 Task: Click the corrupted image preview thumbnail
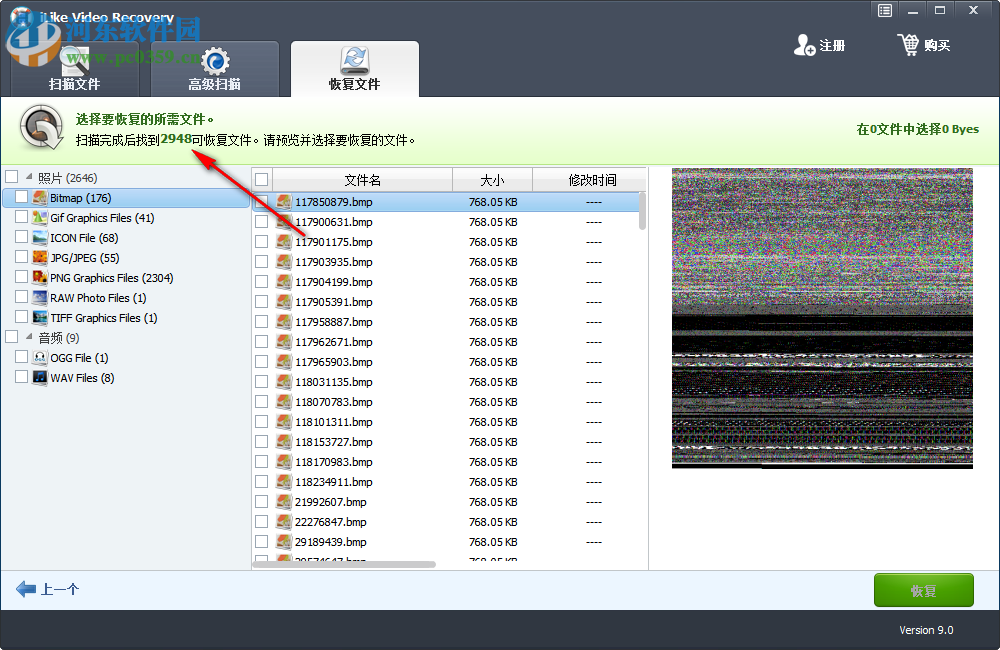pos(822,318)
